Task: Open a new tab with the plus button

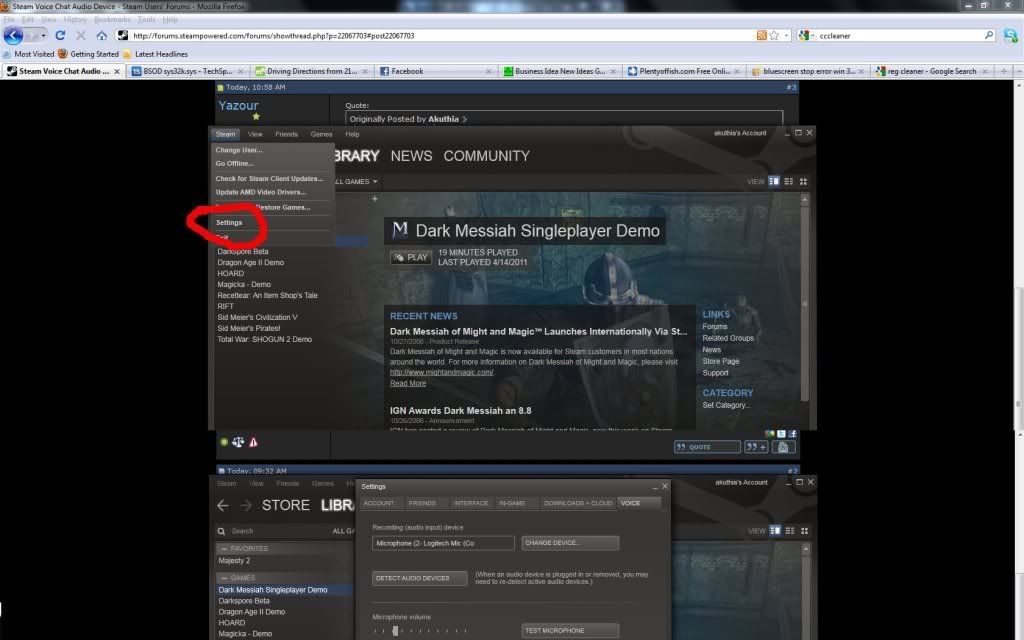Action: 1004,71
